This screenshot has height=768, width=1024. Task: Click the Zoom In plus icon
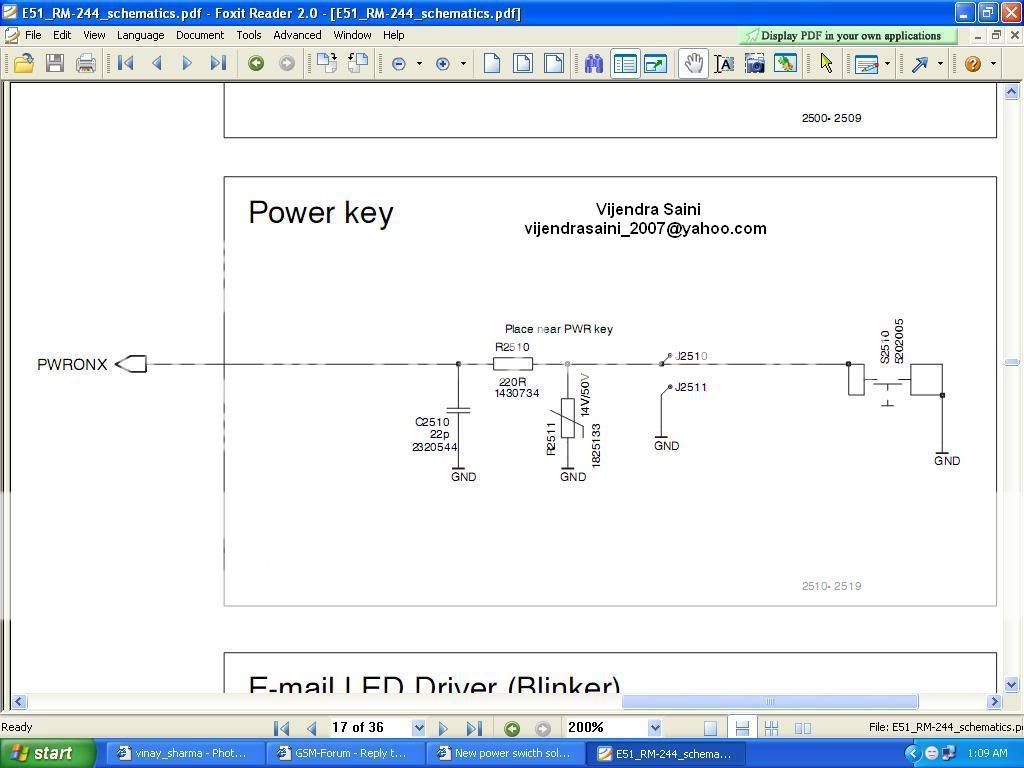tap(443, 64)
